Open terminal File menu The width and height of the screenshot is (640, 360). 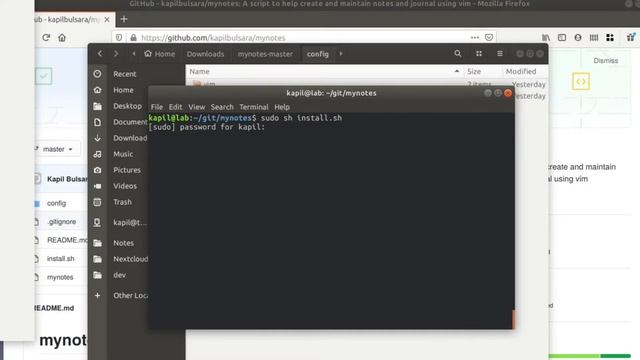coord(157,107)
